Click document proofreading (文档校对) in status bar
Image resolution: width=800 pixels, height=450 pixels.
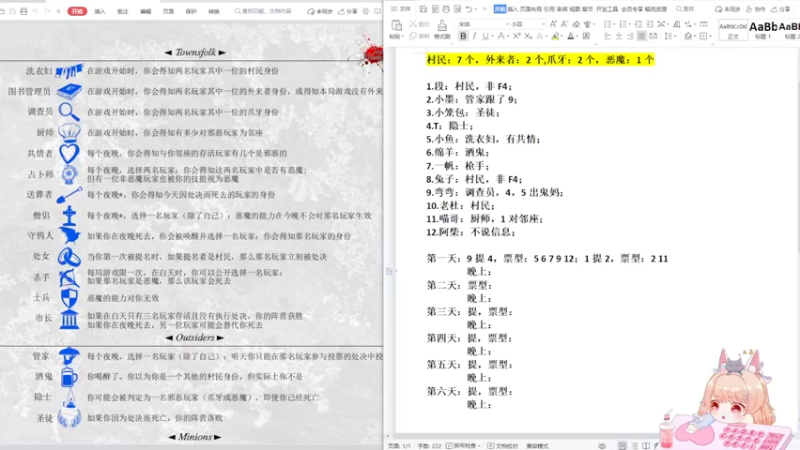pos(503,445)
